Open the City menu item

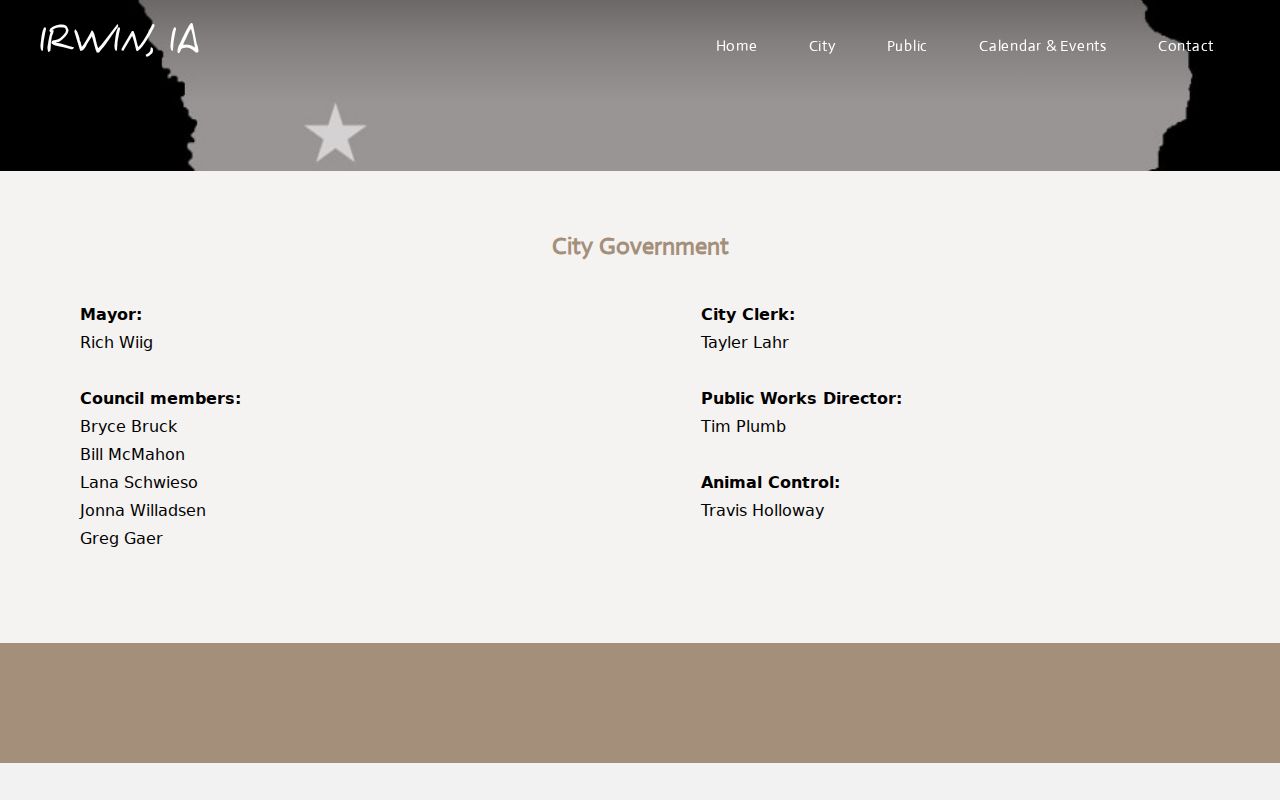pyautogui.click(x=822, y=46)
